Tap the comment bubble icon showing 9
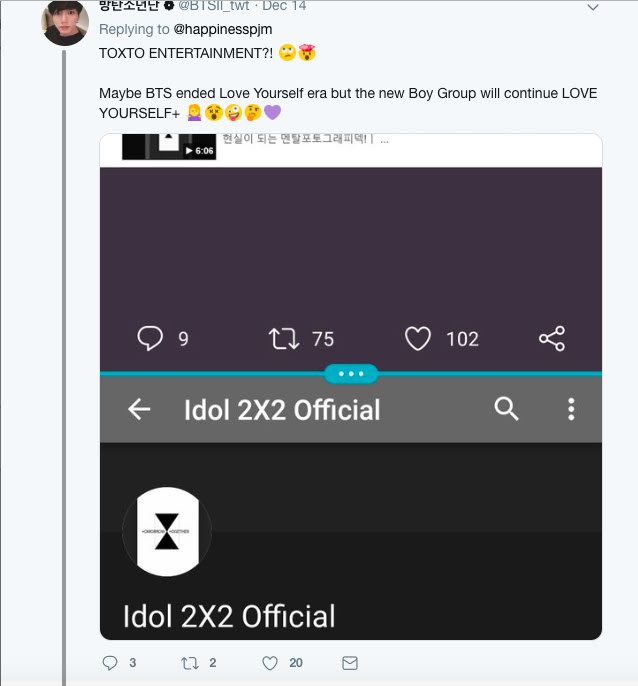638x686 pixels. [x=149, y=339]
